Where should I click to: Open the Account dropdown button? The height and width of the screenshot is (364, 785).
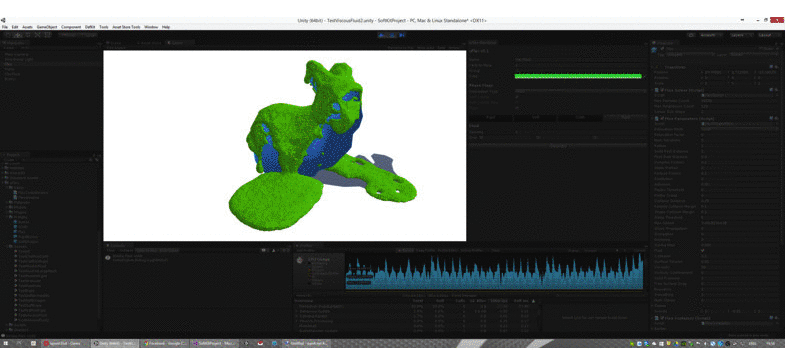711,36
